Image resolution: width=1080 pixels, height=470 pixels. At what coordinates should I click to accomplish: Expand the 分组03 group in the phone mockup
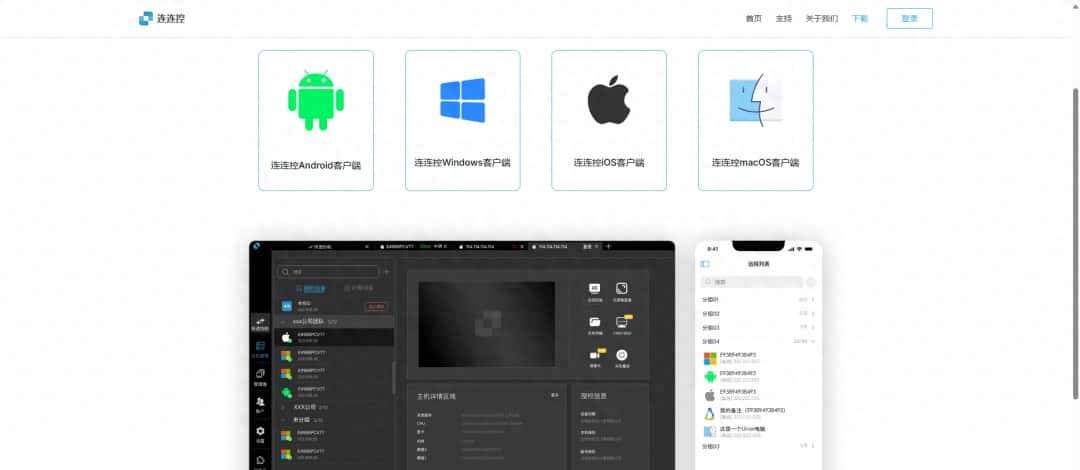[758, 327]
